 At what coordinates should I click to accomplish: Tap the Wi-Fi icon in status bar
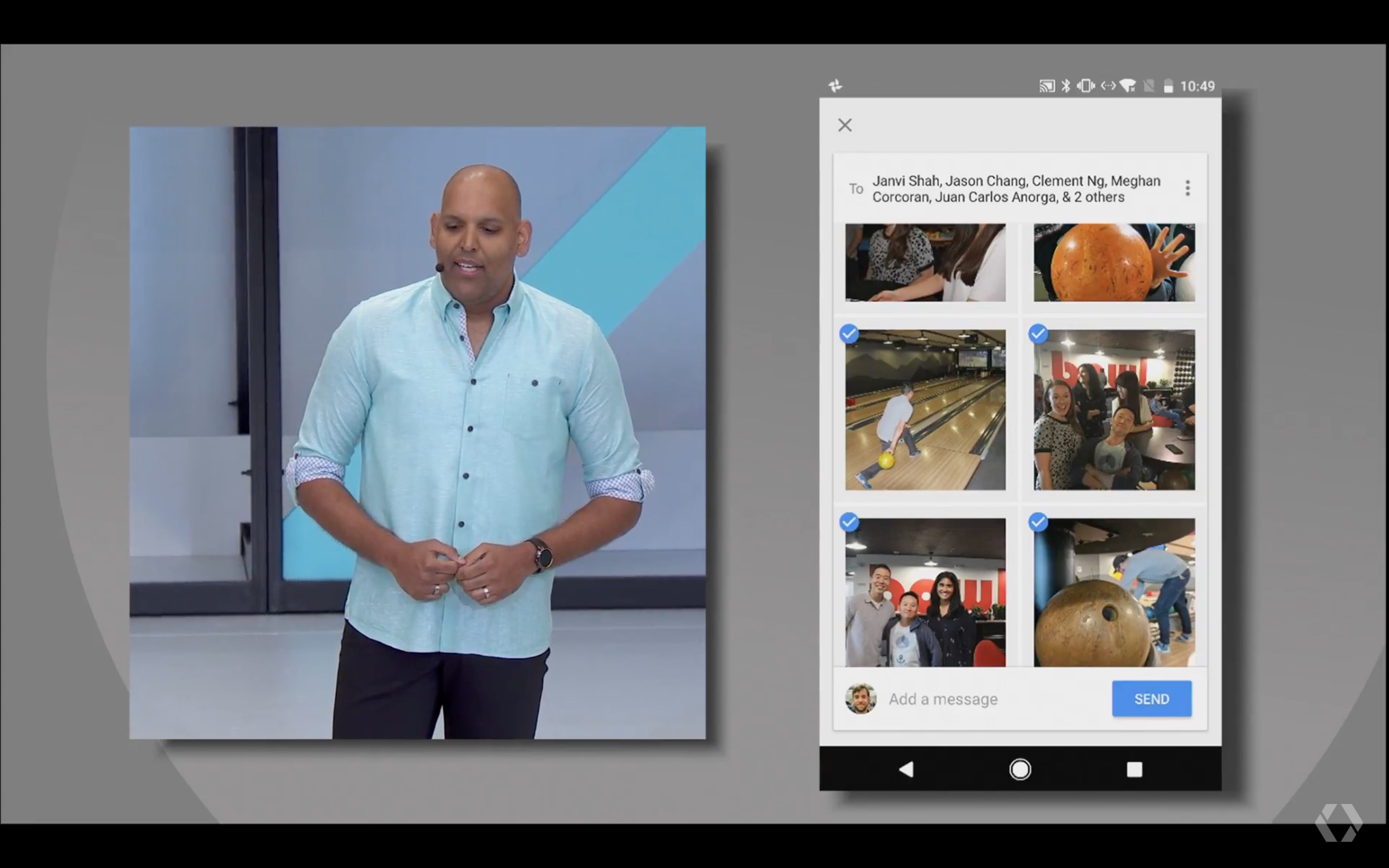pyautogui.click(x=1128, y=86)
